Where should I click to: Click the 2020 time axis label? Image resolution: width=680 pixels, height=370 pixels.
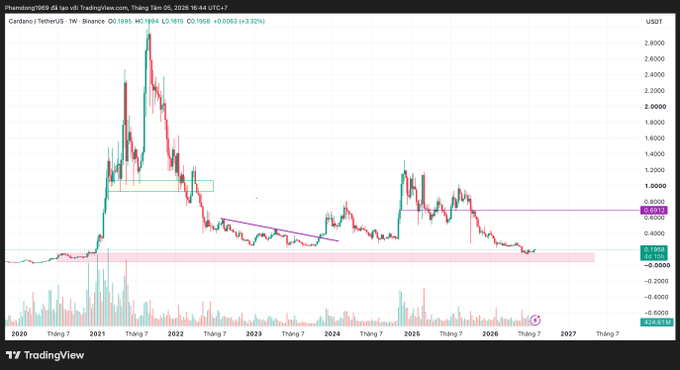pos(19,334)
